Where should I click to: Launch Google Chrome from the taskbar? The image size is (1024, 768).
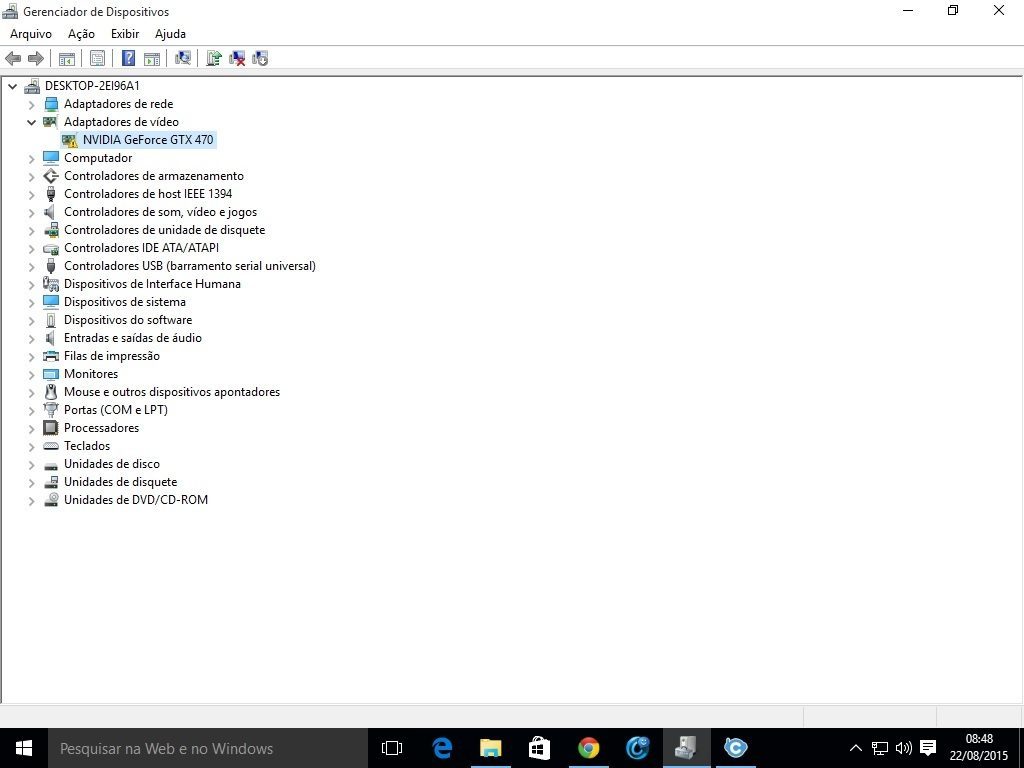tap(588, 748)
